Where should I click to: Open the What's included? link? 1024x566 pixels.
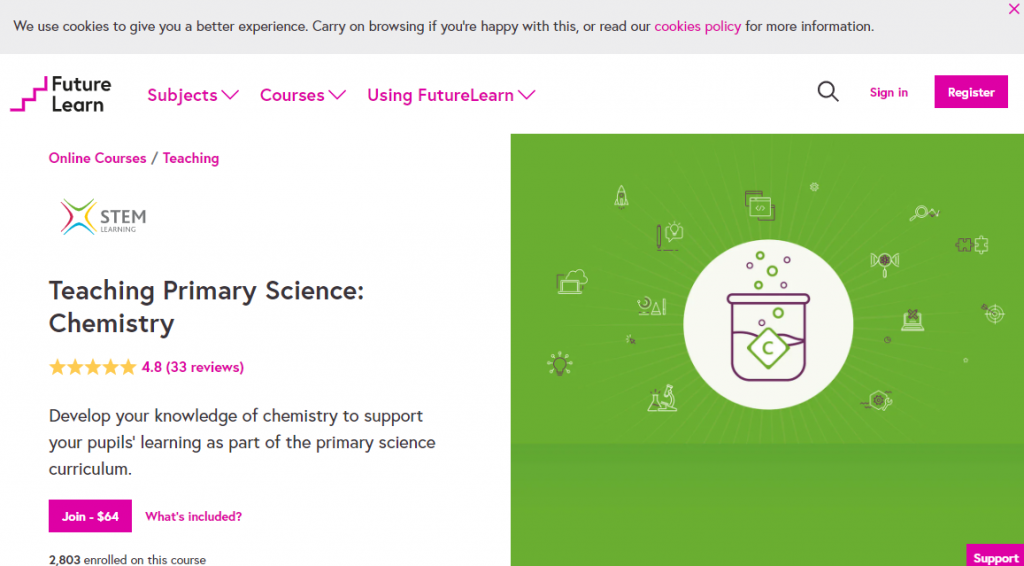point(193,517)
